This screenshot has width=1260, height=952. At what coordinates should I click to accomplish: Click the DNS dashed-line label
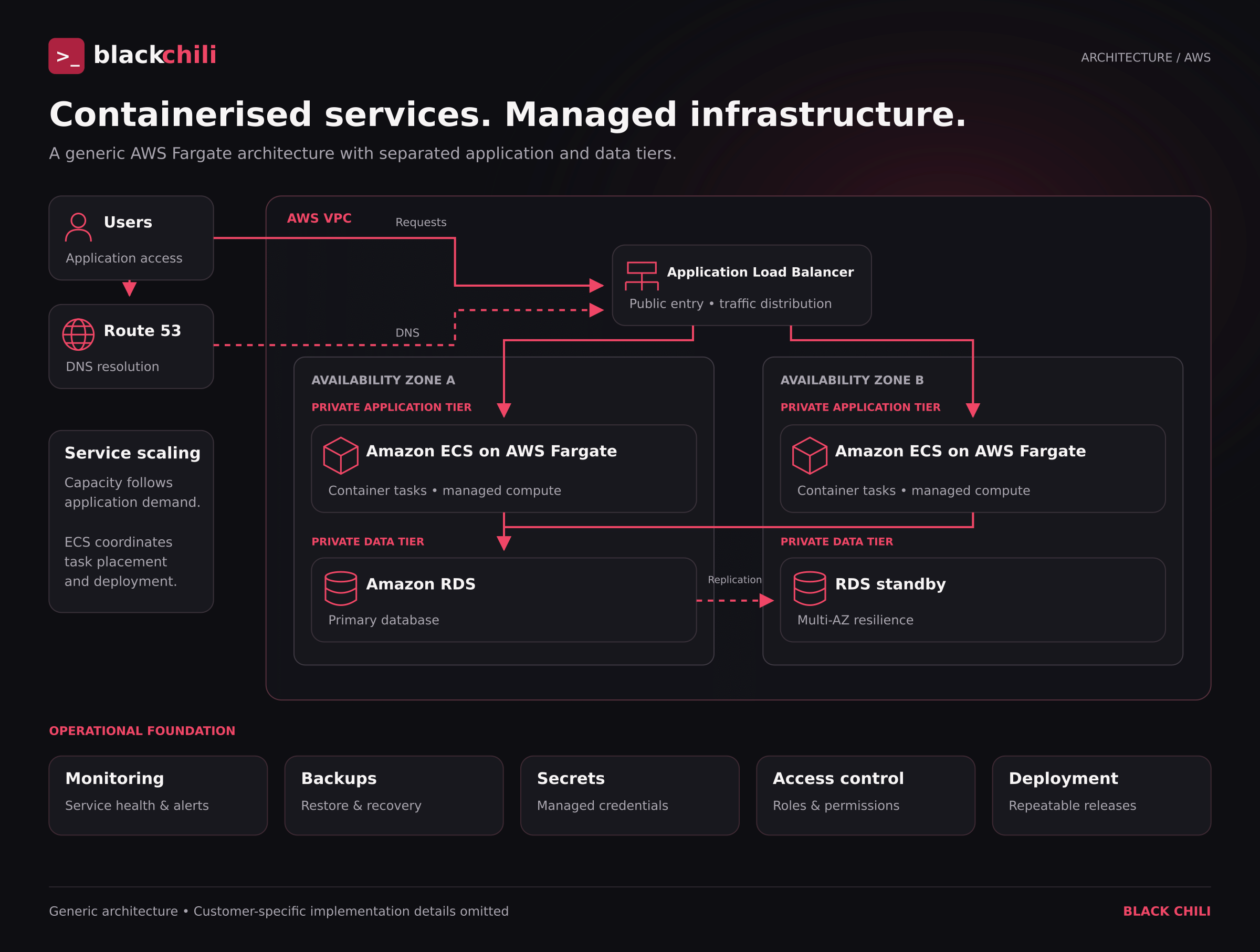tap(407, 333)
